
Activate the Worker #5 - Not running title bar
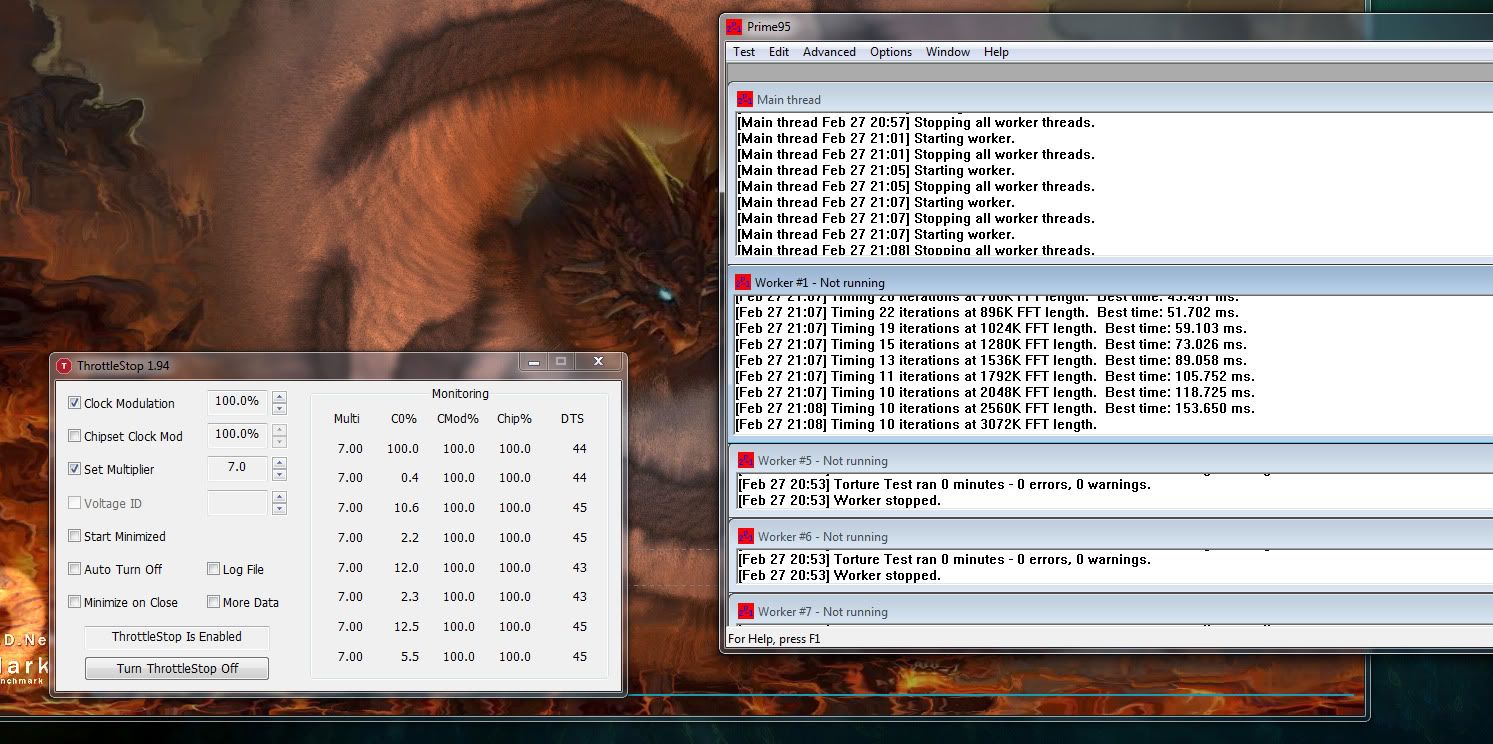click(1110, 460)
